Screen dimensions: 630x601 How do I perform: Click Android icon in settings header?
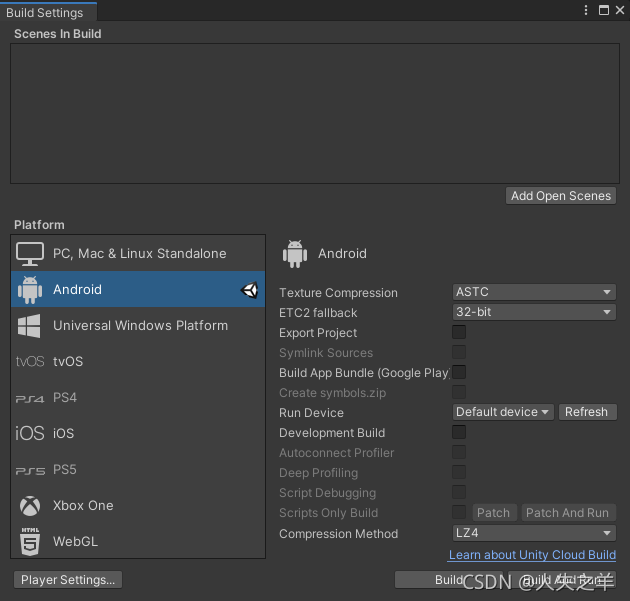(295, 254)
